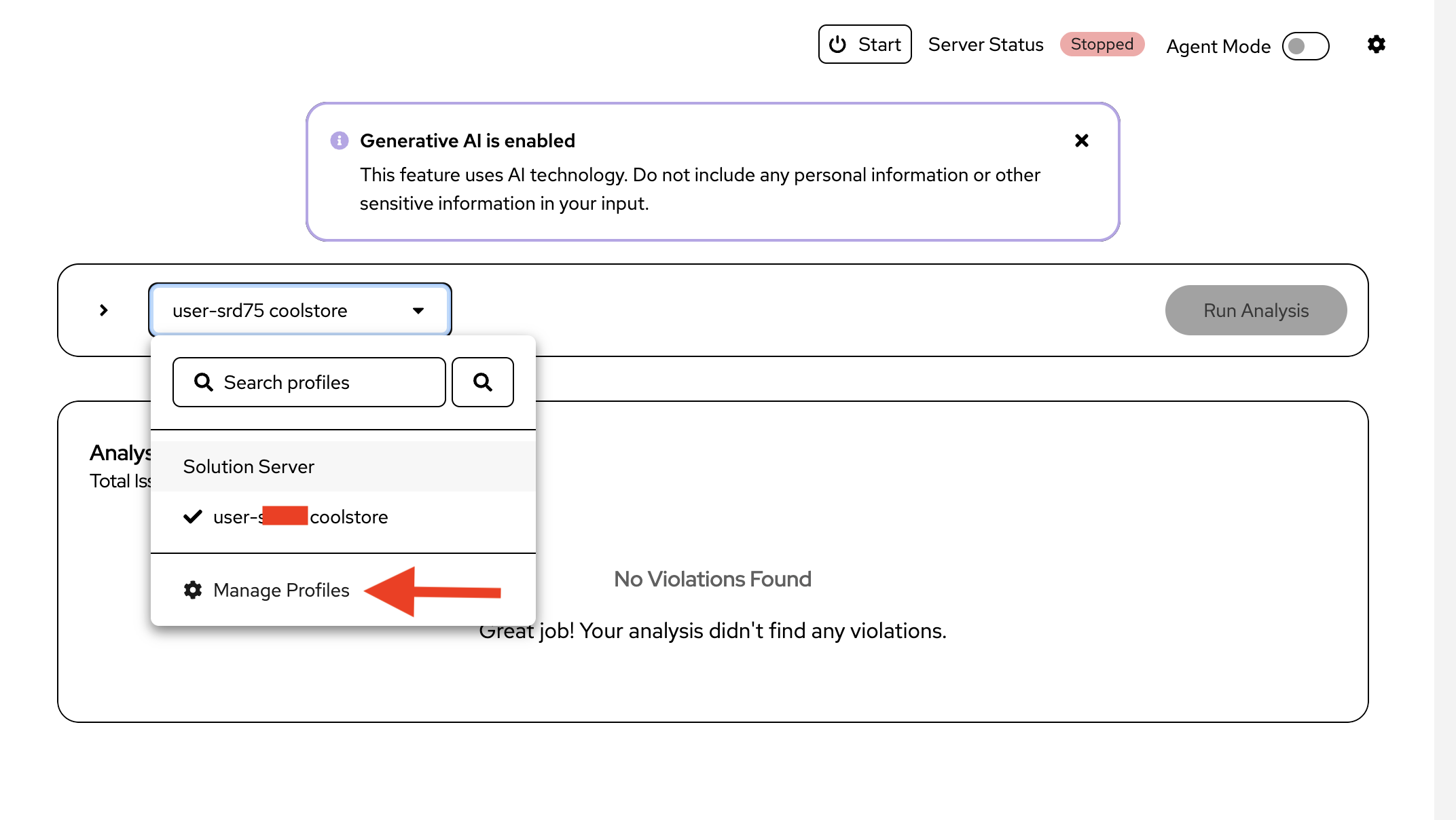Screen dimensions: 1456x820
Task: Click the Agent Mode label
Action: pyautogui.click(x=1218, y=46)
